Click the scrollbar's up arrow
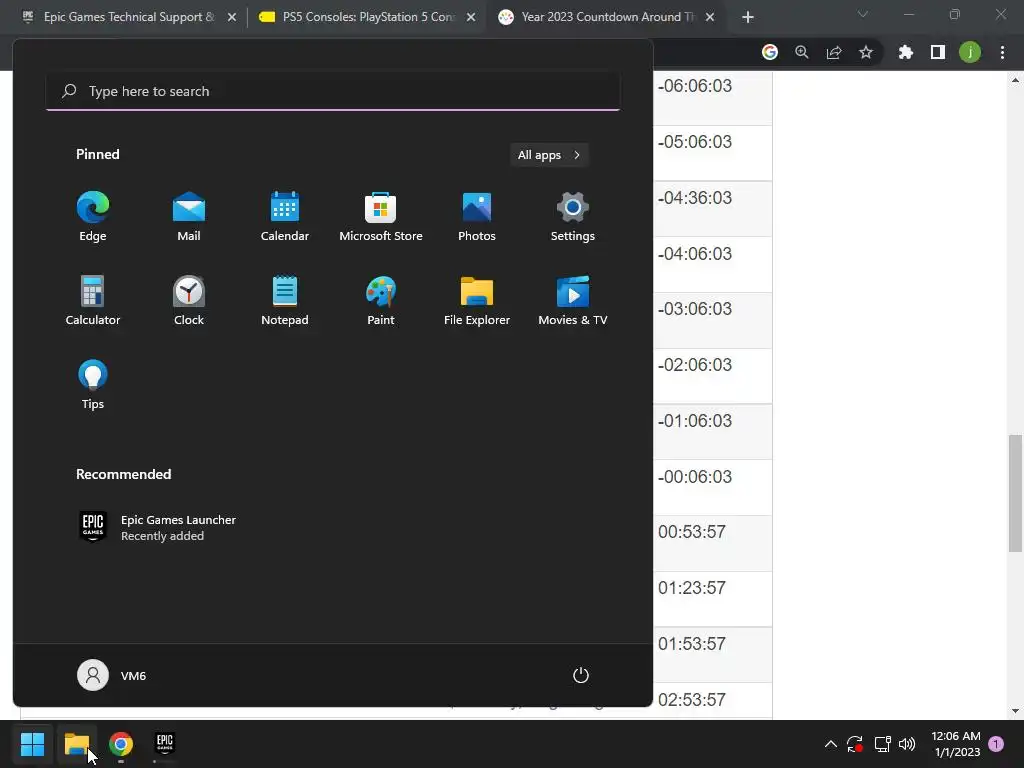 point(1015,80)
